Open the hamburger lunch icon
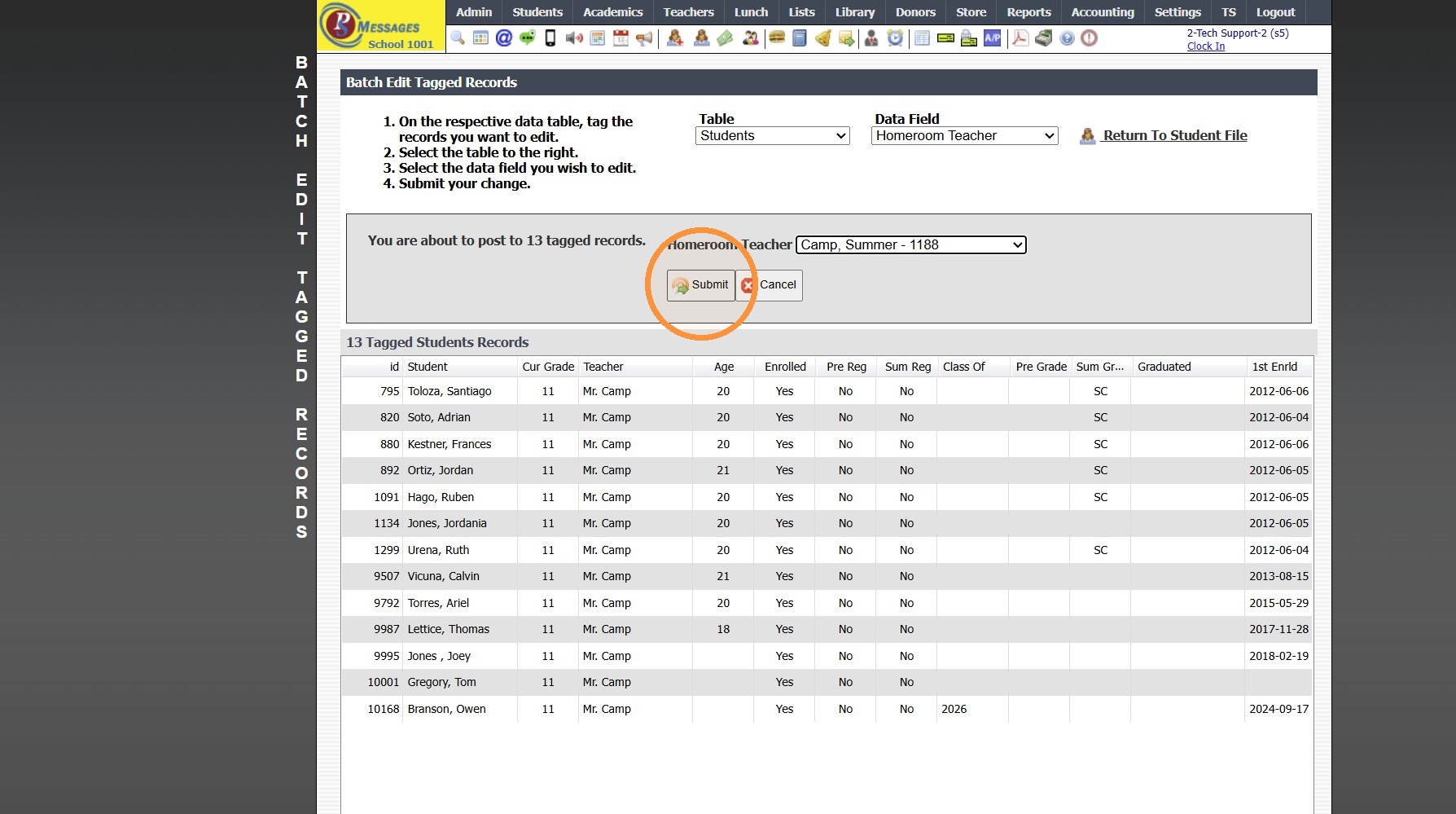This screenshot has height=814, width=1456. click(777, 38)
